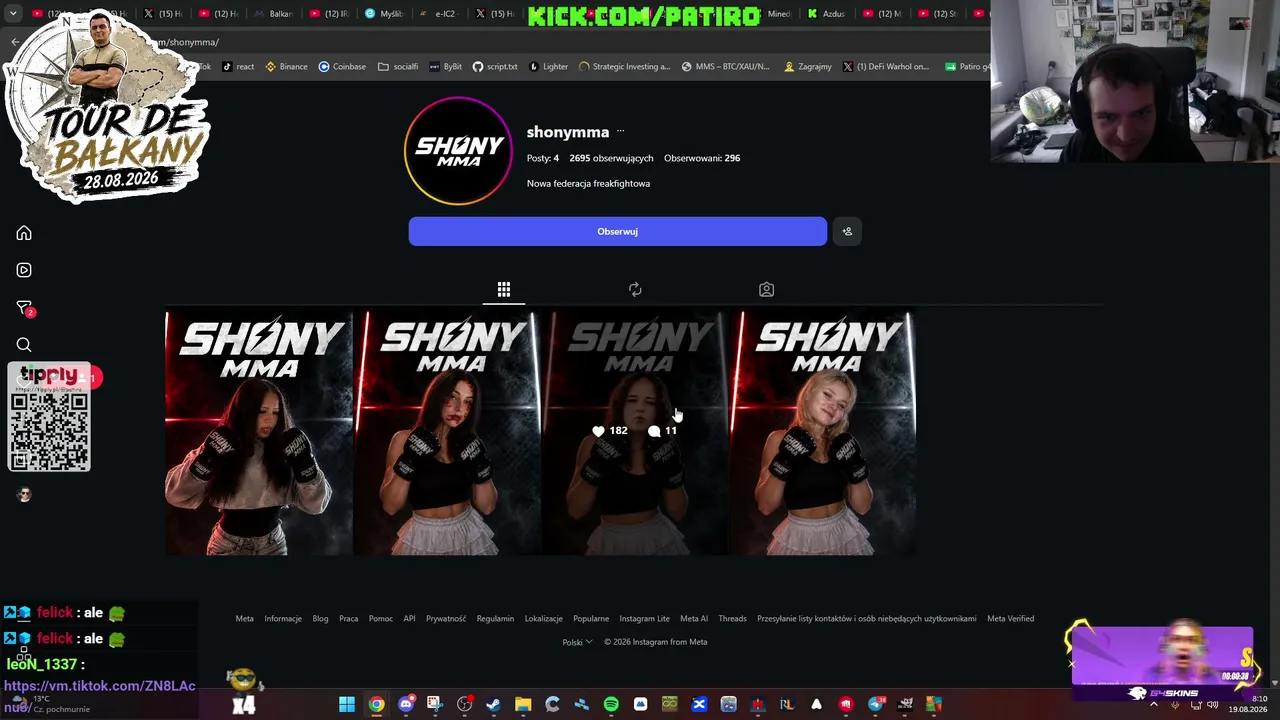
Task: Open Telegram from the taskbar
Action: coord(876,705)
